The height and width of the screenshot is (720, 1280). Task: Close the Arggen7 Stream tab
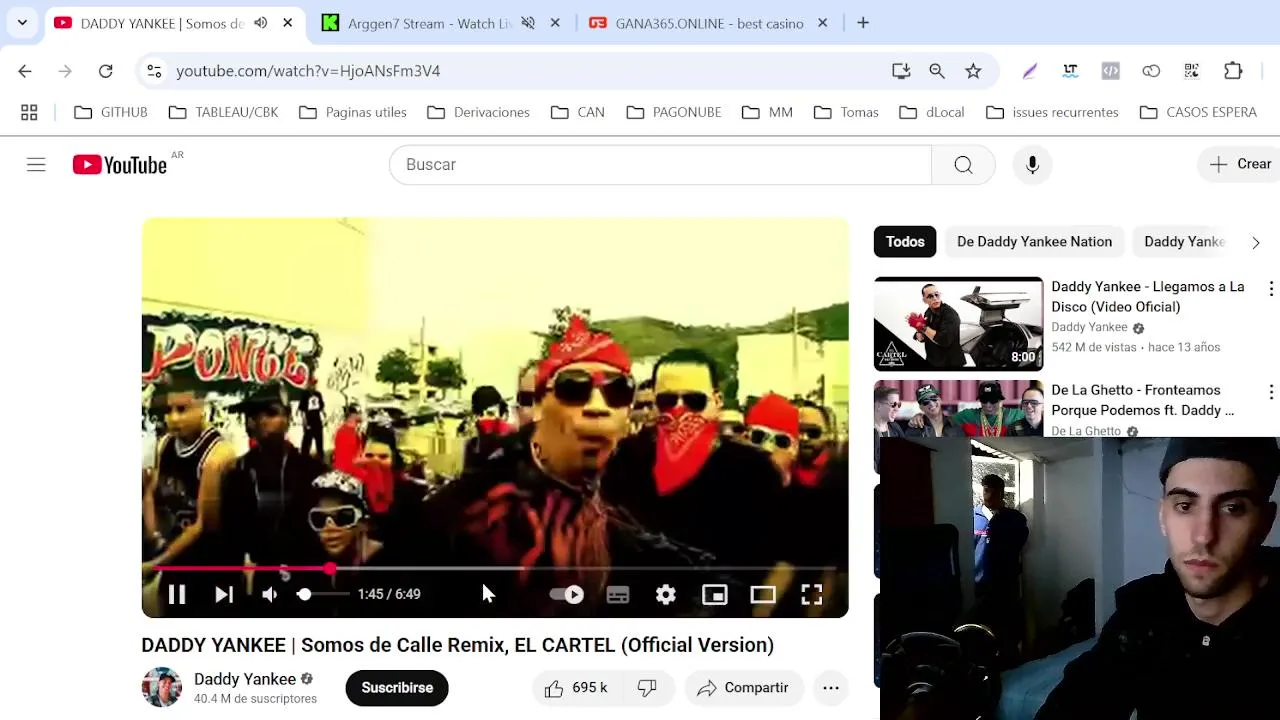pos(556,23)
